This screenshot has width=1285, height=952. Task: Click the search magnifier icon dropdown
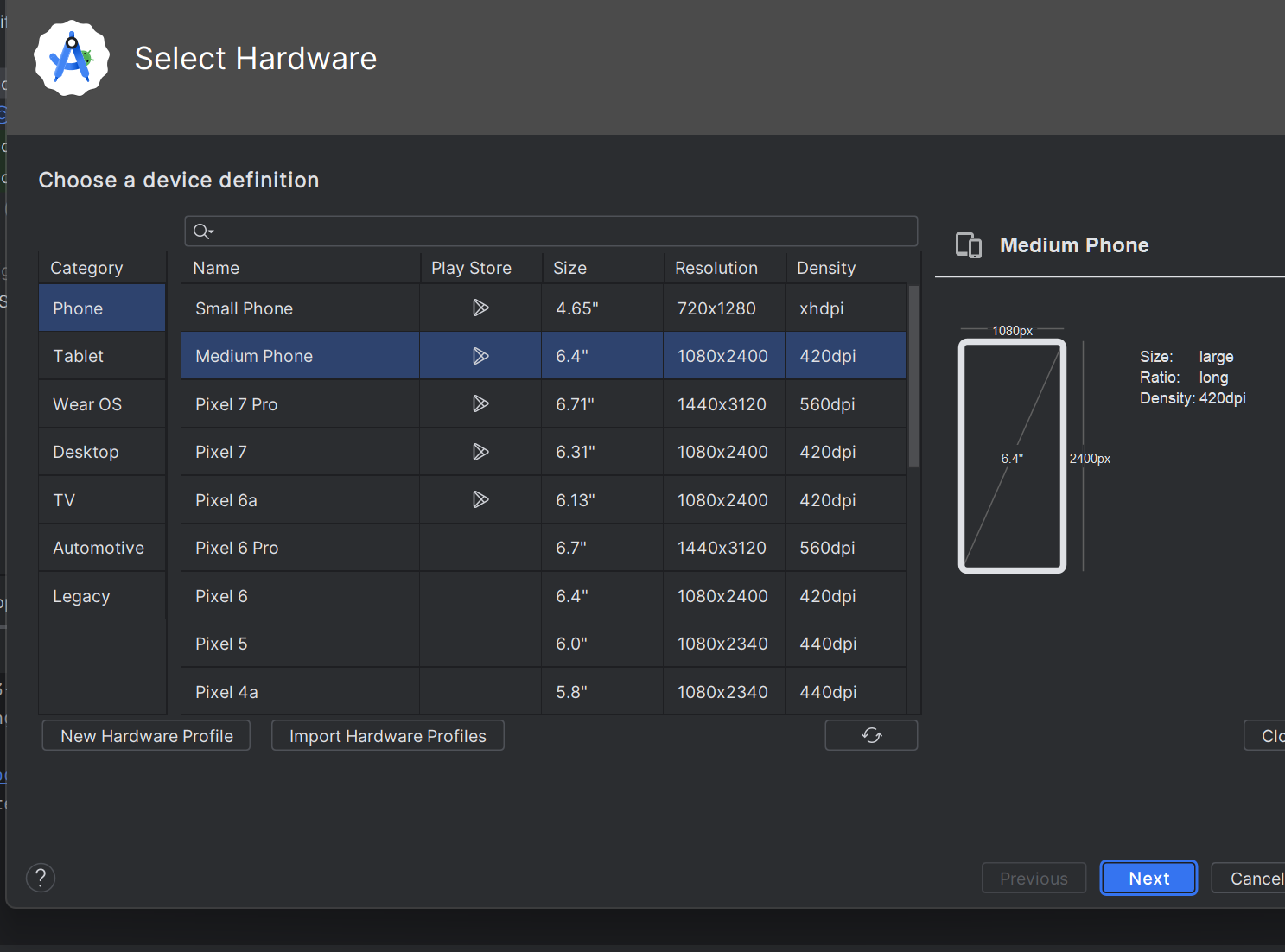203,232
